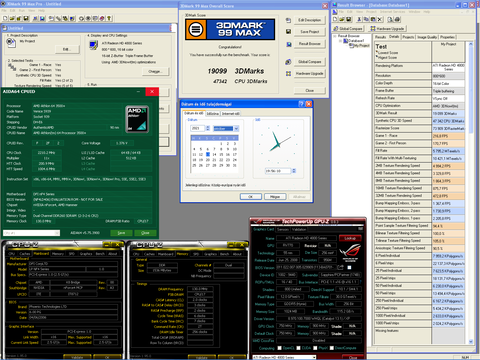Select highlighted day 13 in calendar
The image size is (480, 360).
pos(208,154)
